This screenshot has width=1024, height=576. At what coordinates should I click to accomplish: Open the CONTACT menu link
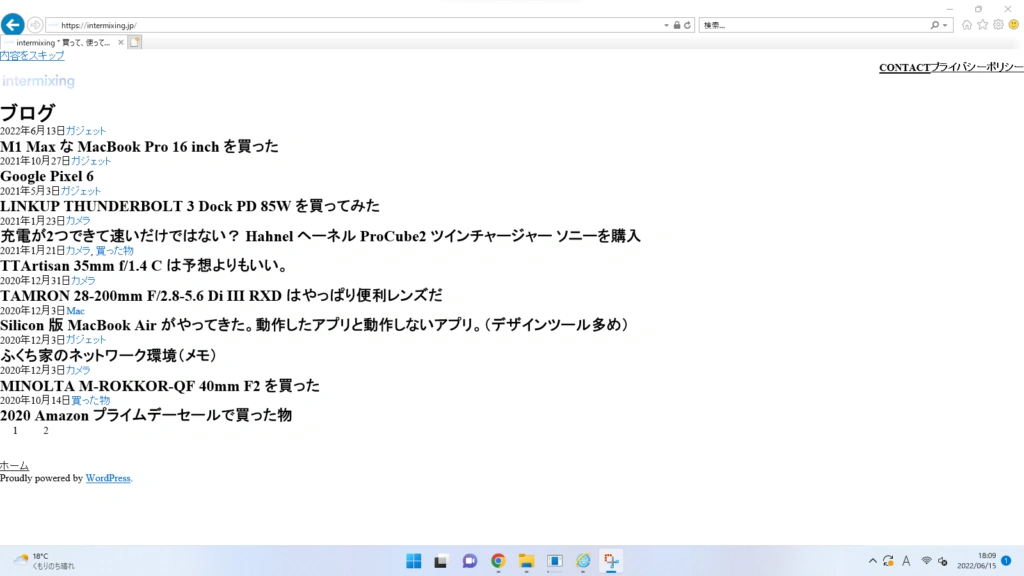tap(904, 67)
